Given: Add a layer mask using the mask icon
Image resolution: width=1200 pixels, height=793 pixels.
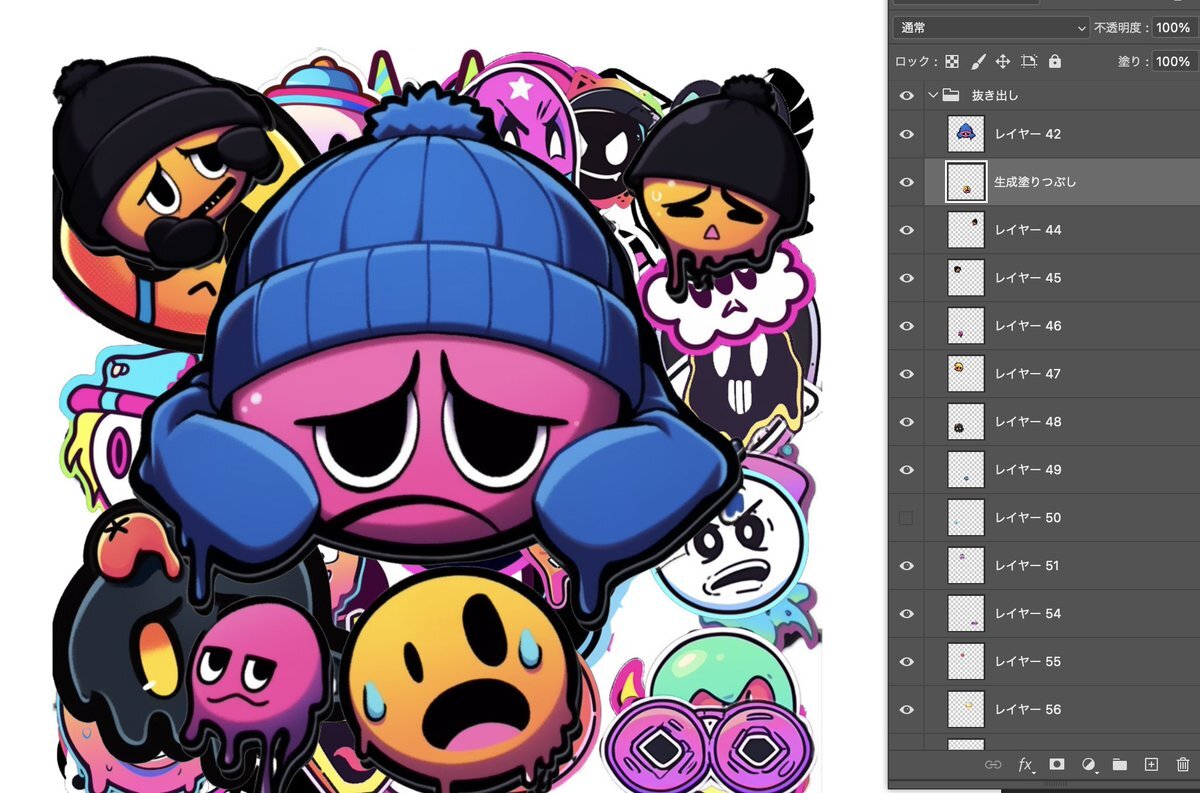Looking at the screenshot, I should tap(1056, 764).
